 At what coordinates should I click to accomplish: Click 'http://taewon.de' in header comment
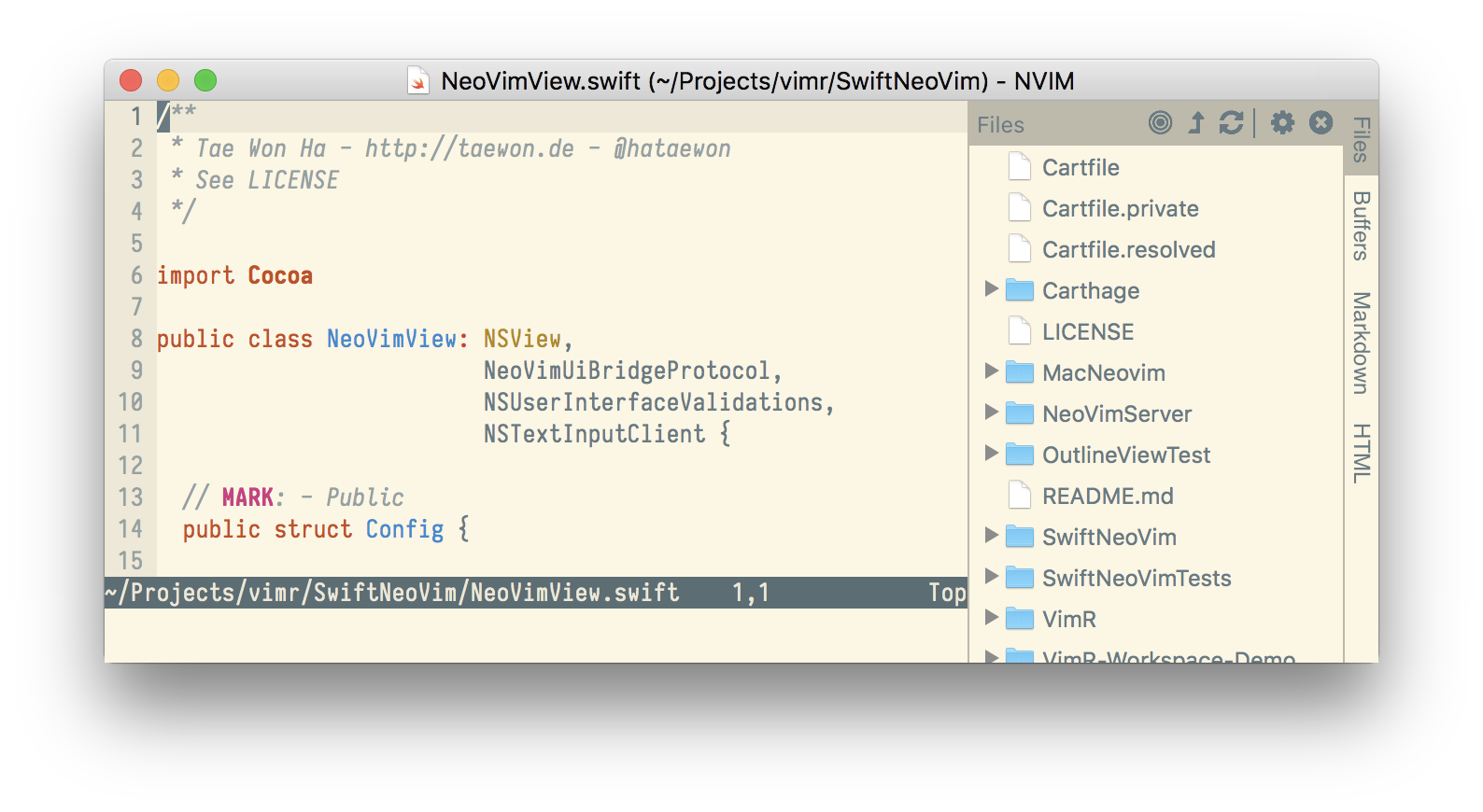pos(470,149)
